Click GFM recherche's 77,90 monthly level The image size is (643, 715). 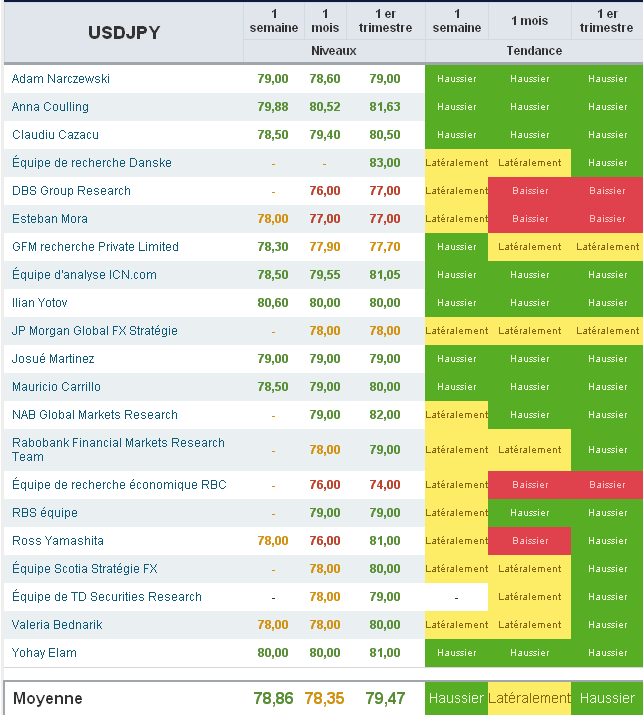pyautogui.click(x=325, y=247)
